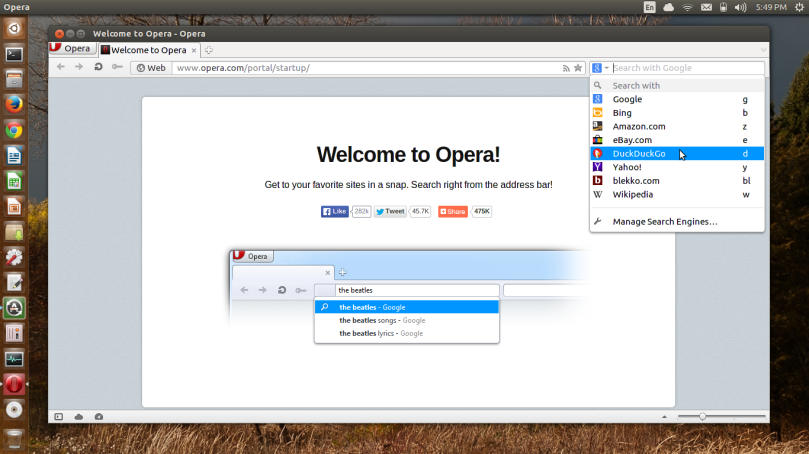Click the browser Forward arrow
The width and height of the screenshot is (809, 454).
[79, 67]
